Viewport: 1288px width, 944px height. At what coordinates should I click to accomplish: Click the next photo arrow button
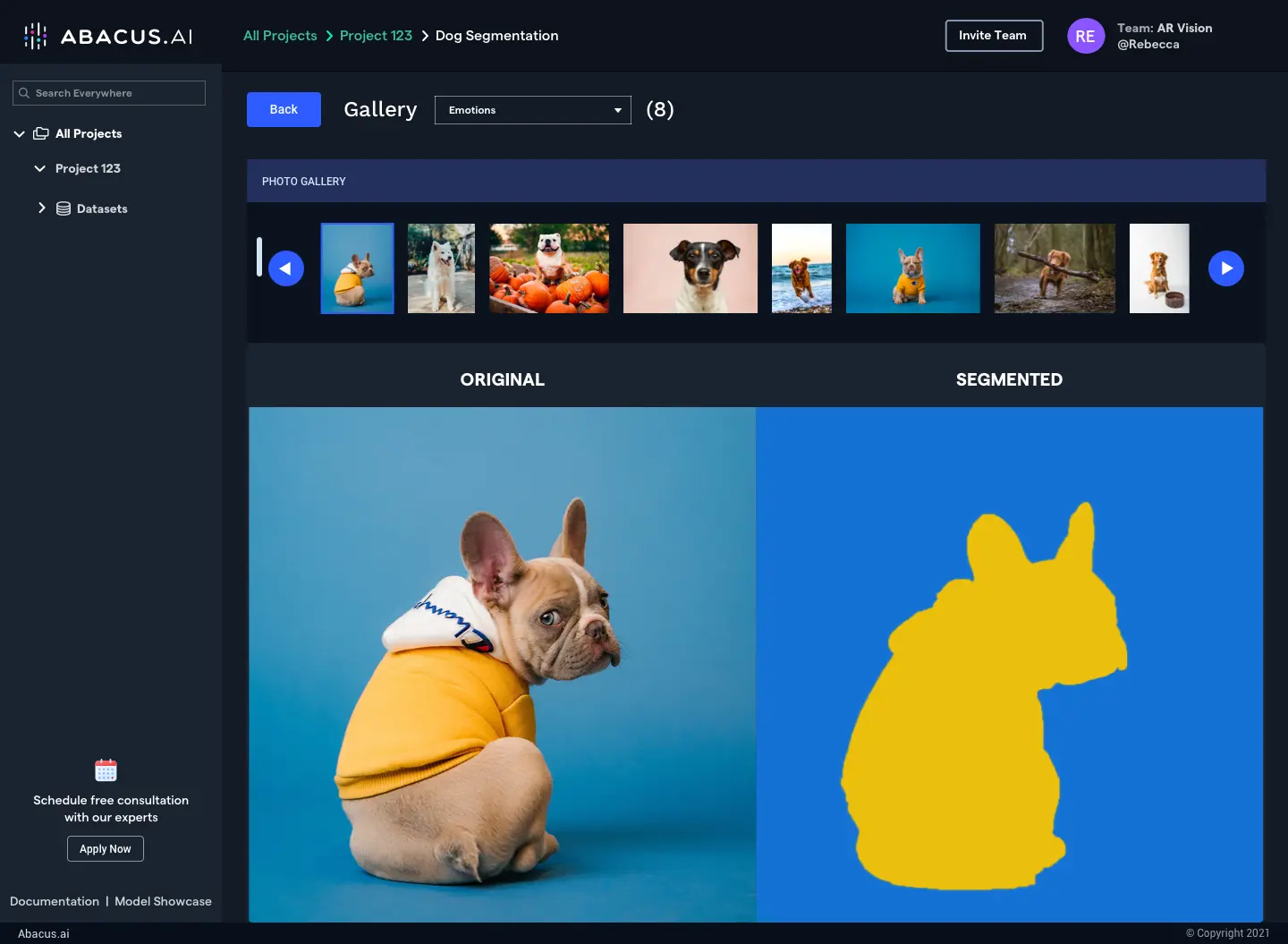(x=1225, y=268)
